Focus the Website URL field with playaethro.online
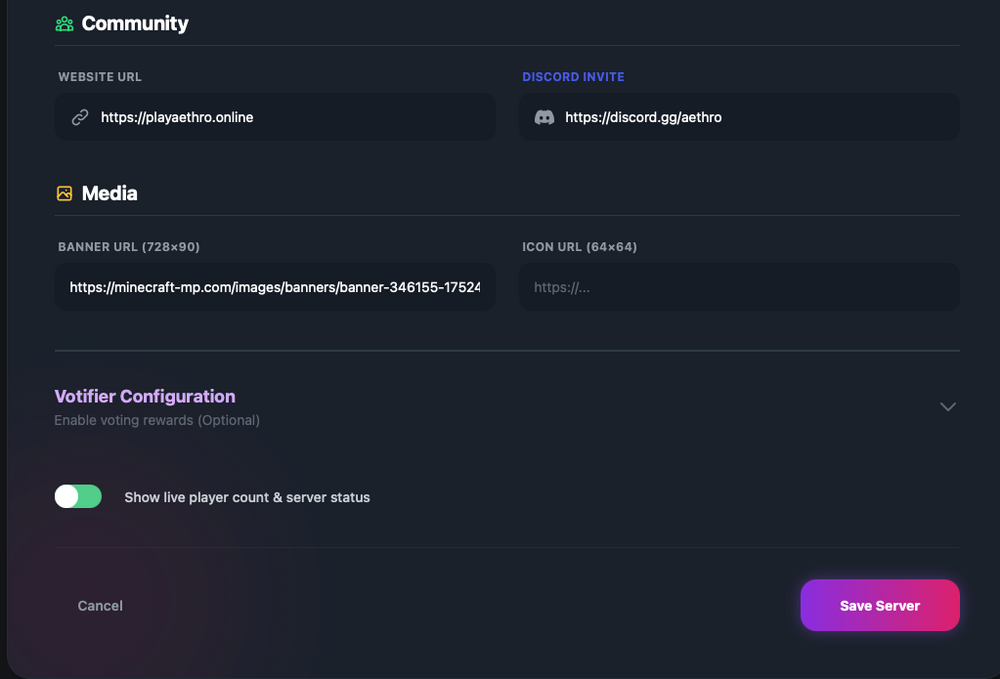 coord(290,118)
